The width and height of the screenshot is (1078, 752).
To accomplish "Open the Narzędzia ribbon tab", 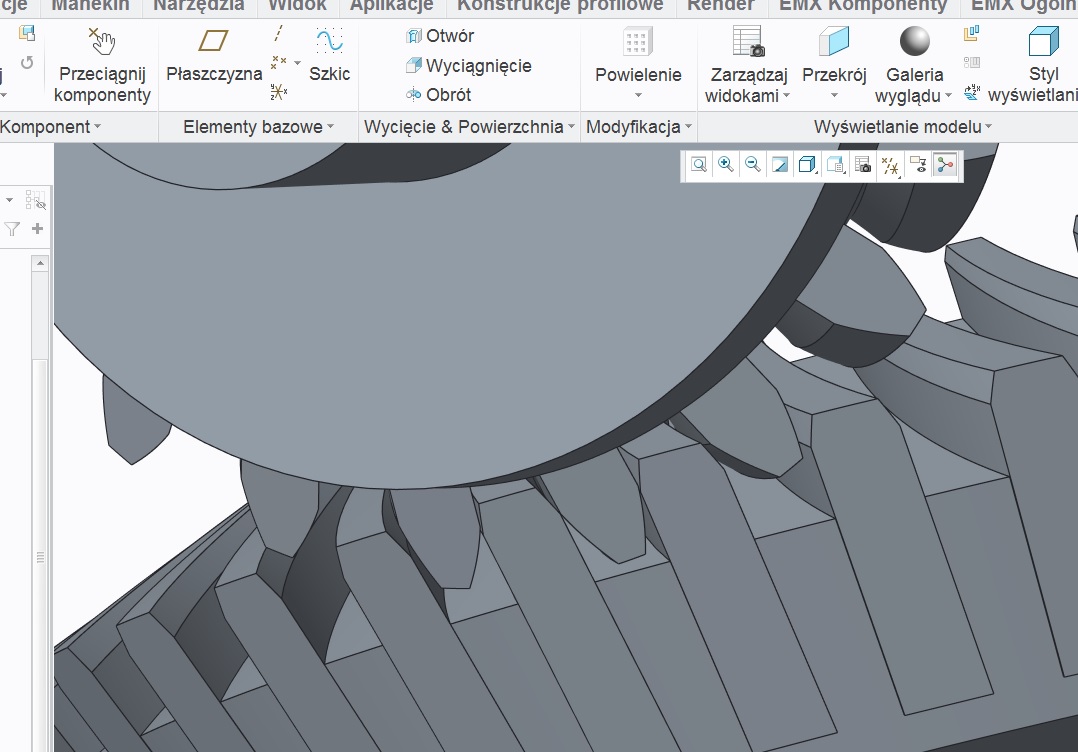I will pos(198,6).
